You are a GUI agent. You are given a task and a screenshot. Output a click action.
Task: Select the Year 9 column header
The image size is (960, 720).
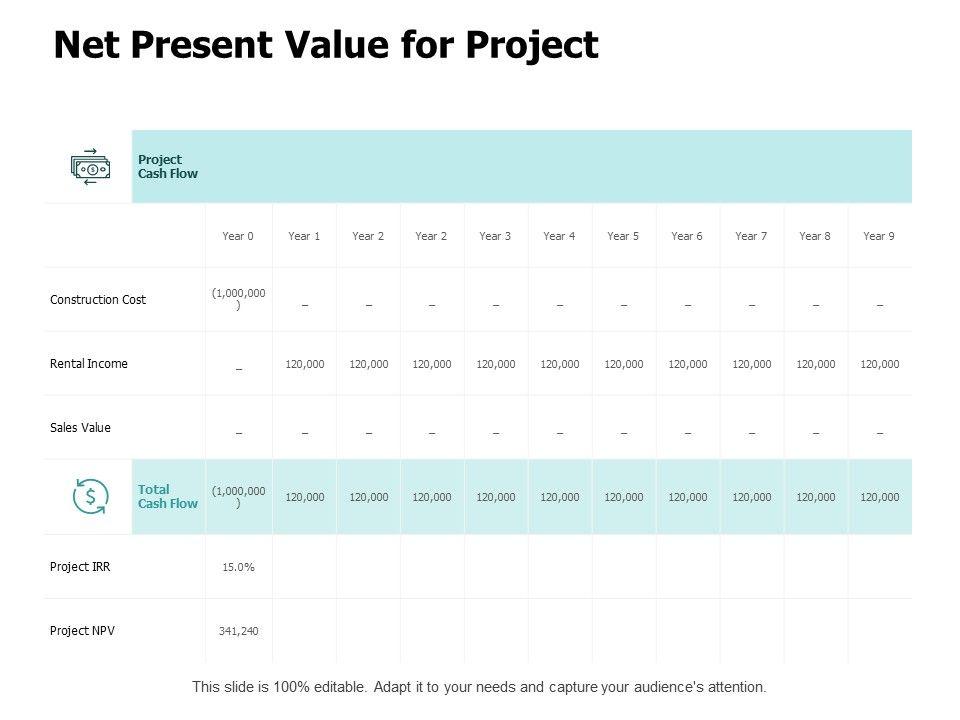(879, 236)
